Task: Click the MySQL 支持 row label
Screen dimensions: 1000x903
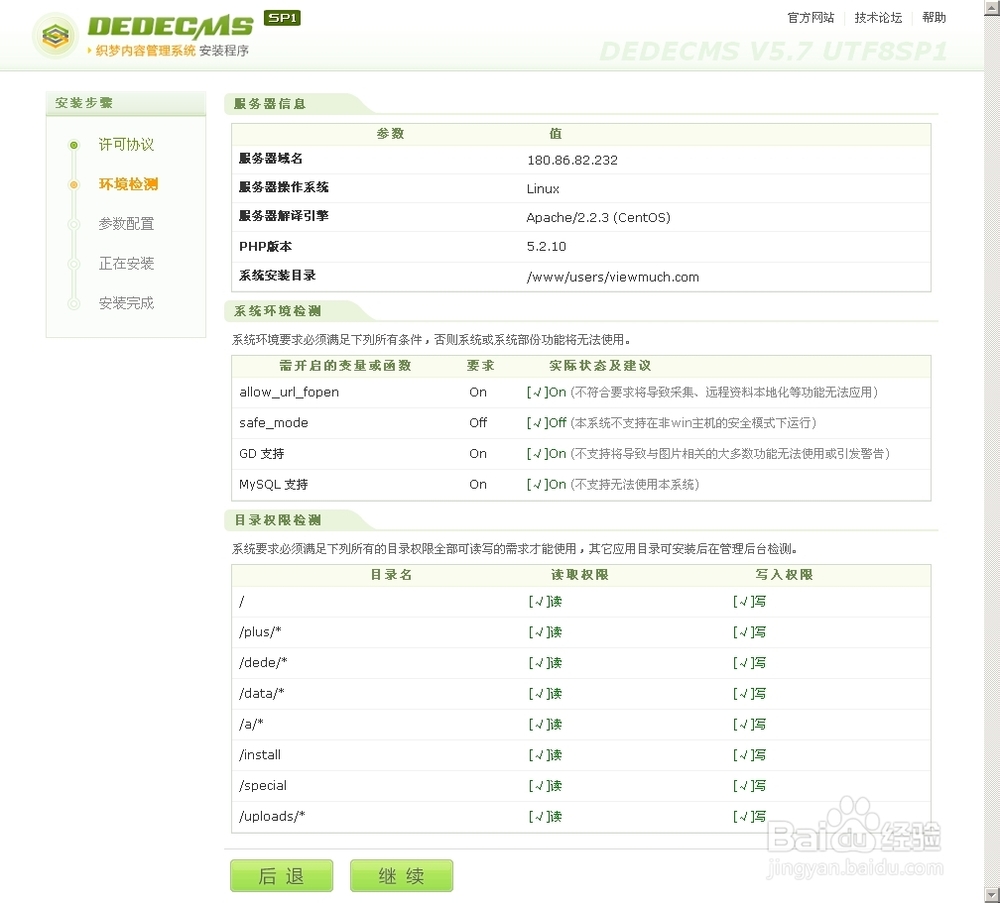Action: pos(274,484)
